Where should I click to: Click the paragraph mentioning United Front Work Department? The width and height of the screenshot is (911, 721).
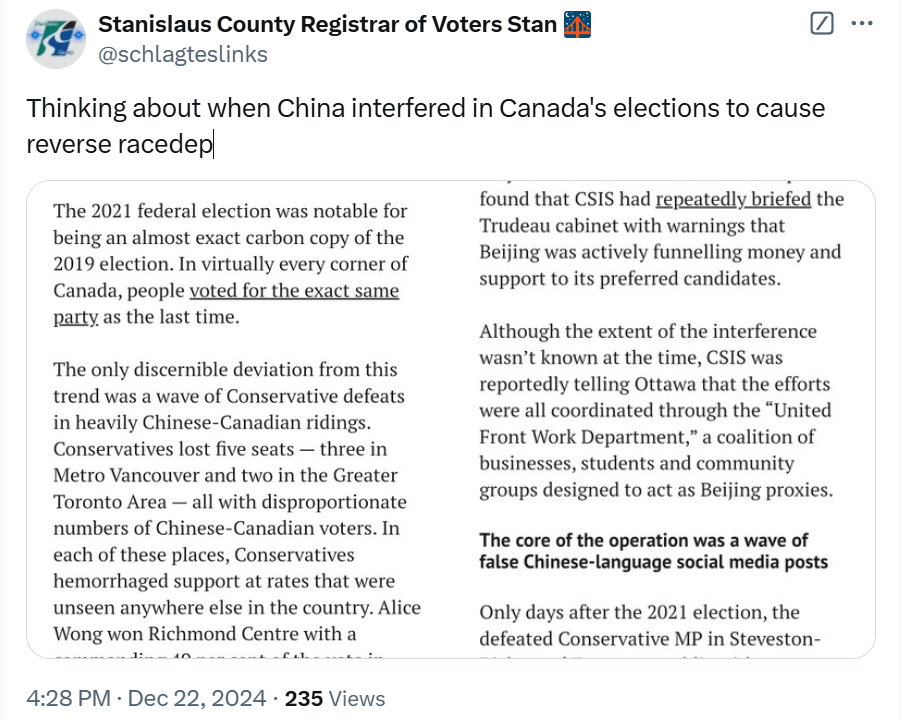pos(656,410)
